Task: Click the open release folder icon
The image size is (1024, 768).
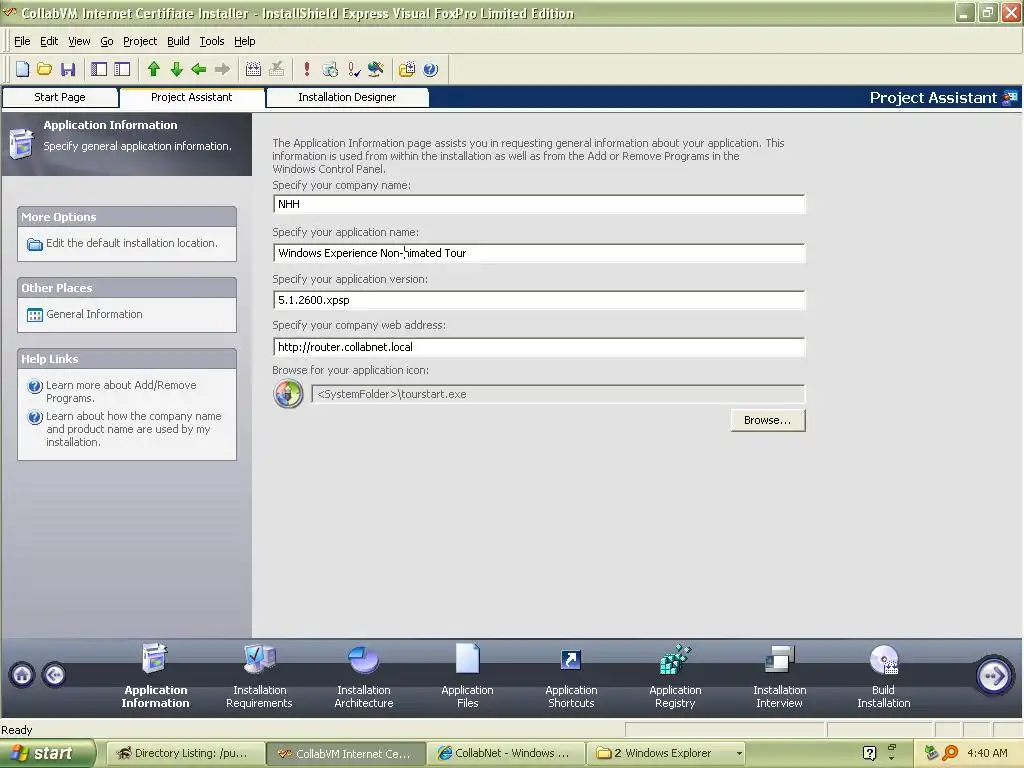Action: (x=407, y=69)
